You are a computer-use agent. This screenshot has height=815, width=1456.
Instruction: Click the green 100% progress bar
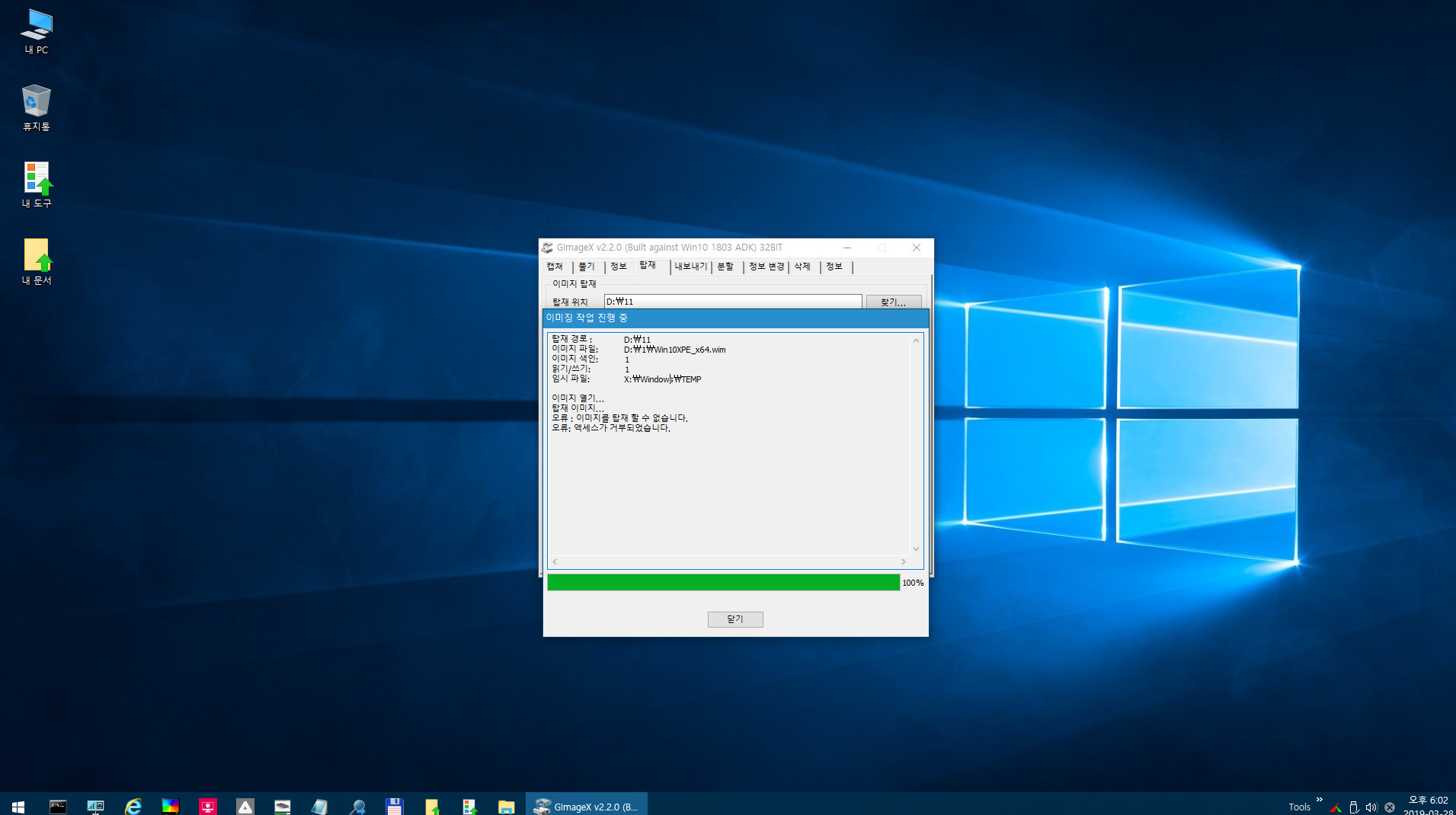pyautogui.click(x=724, y=583)
